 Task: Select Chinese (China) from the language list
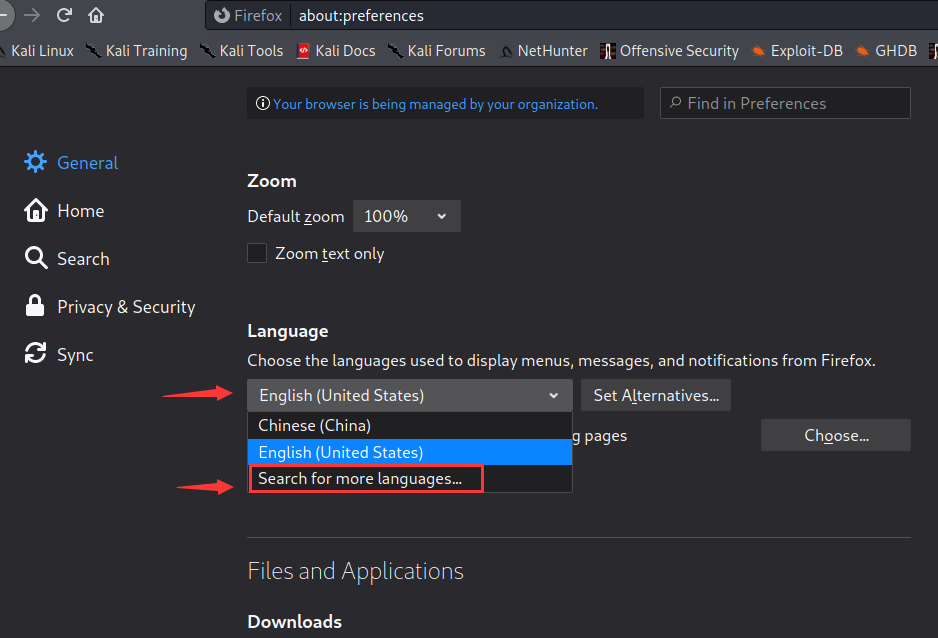315,425
